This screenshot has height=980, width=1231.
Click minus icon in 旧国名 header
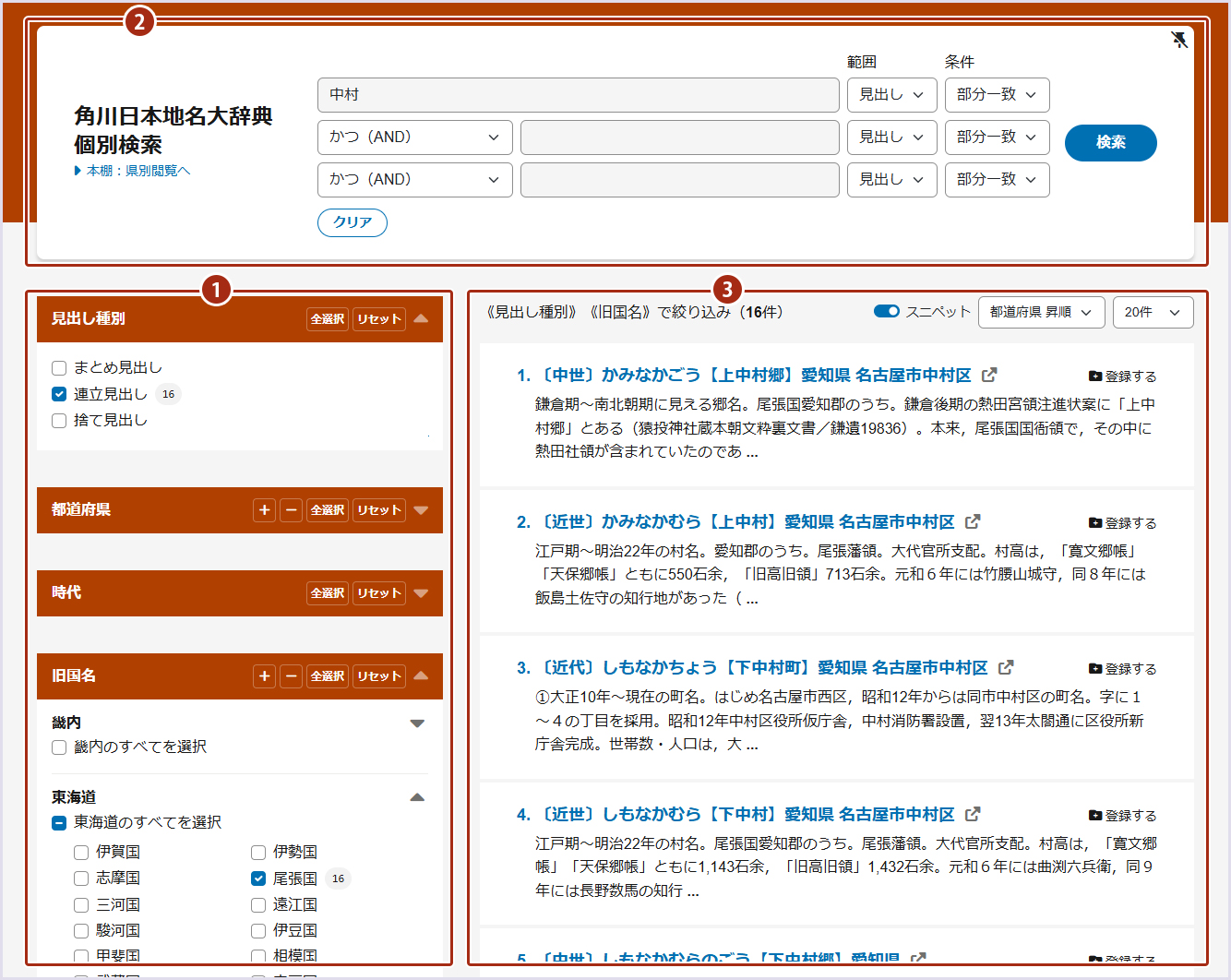[291, 676]
